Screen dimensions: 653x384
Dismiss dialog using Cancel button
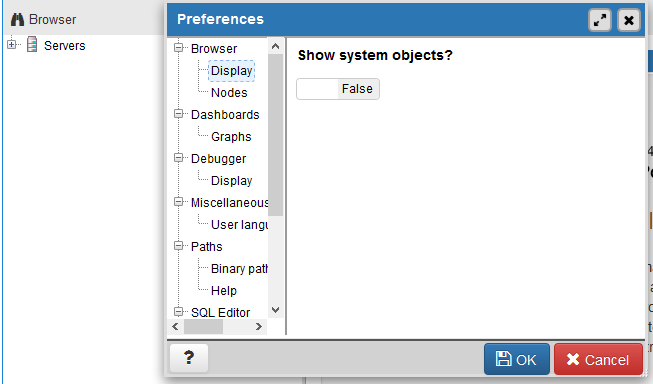tap(598, 359)
